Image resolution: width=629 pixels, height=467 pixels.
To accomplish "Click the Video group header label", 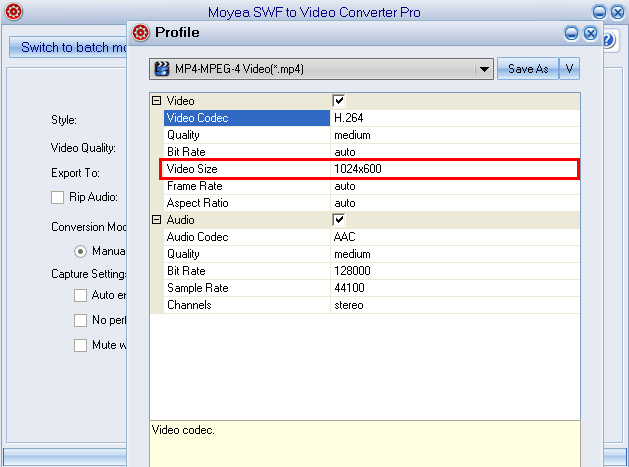I will coord(180,101).
